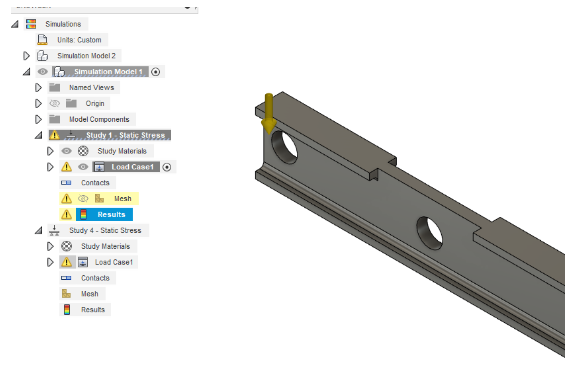Click the yellow force arrow on model
The image size is (567, 365).
269,113
